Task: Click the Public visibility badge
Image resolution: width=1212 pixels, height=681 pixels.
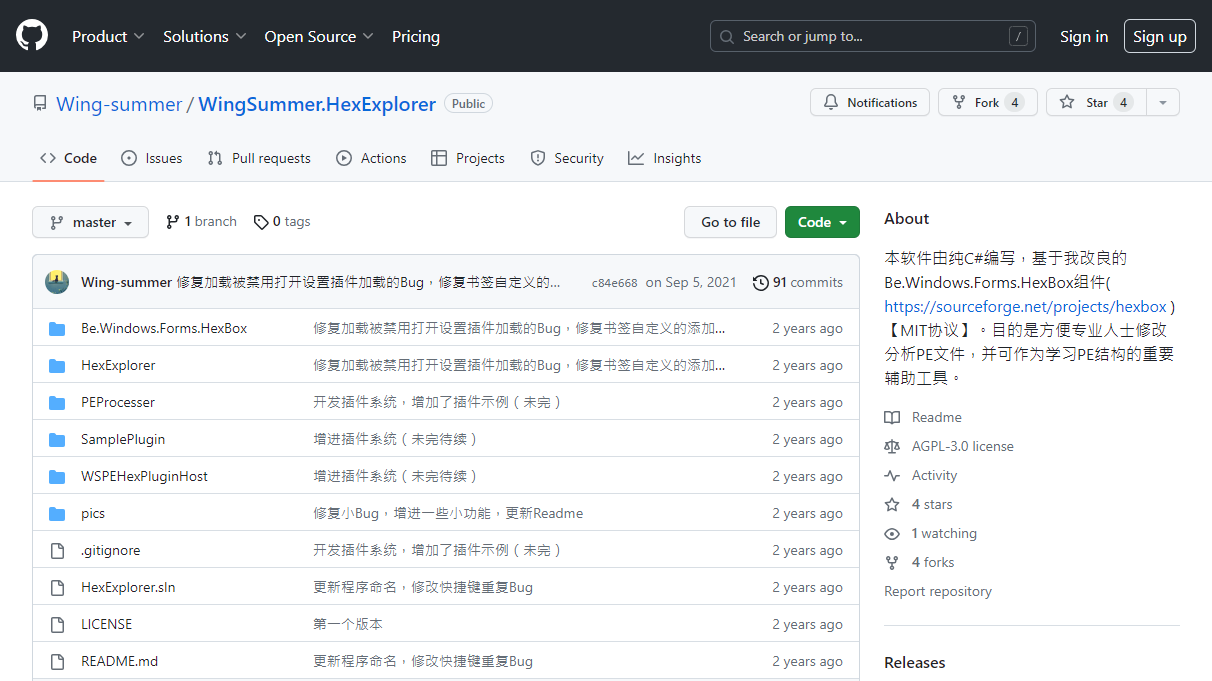Action: (468, 103)
